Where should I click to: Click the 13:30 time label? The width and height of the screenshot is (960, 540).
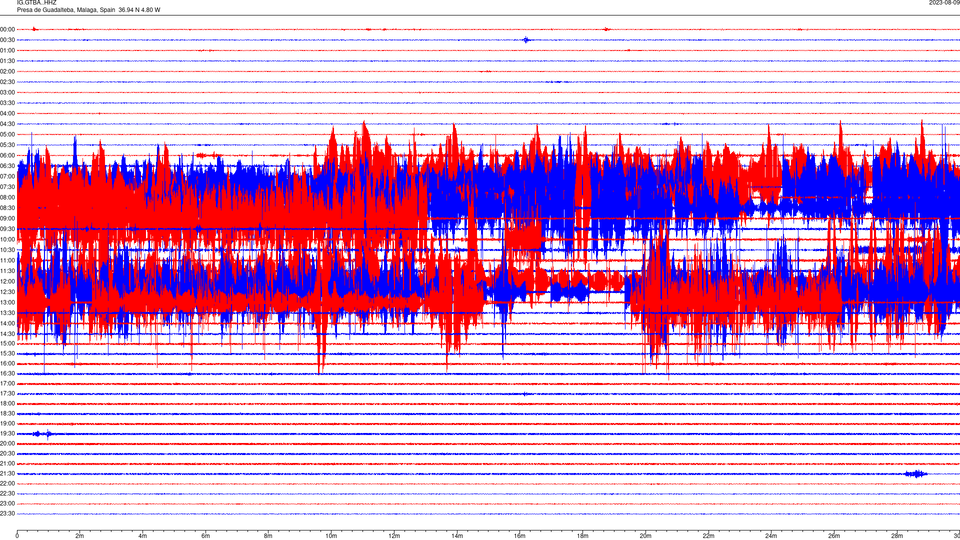7,313
